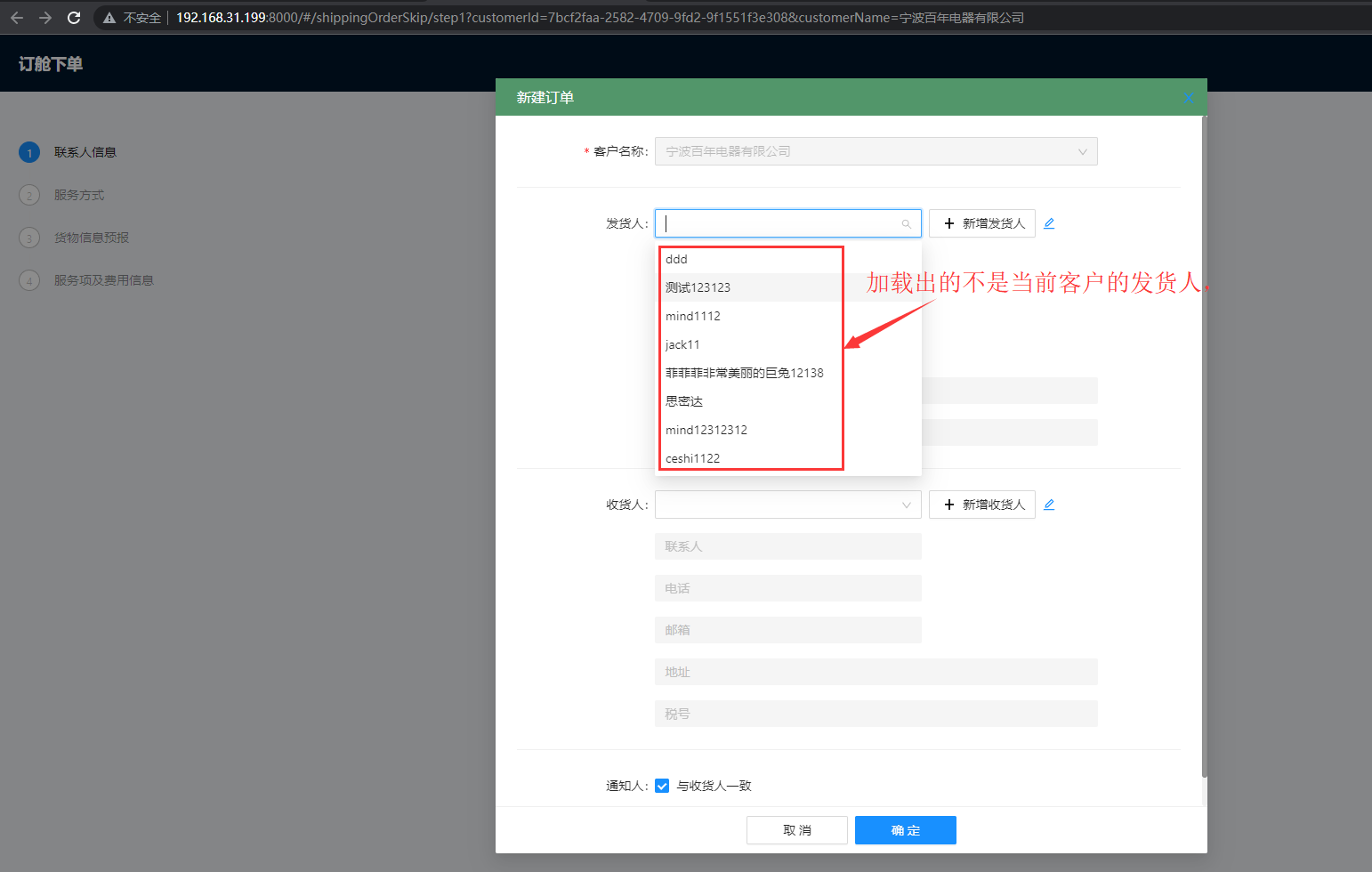Screen dimensions: 1372x872
Task: Click the 新增收货人 button
Action: 982,505
